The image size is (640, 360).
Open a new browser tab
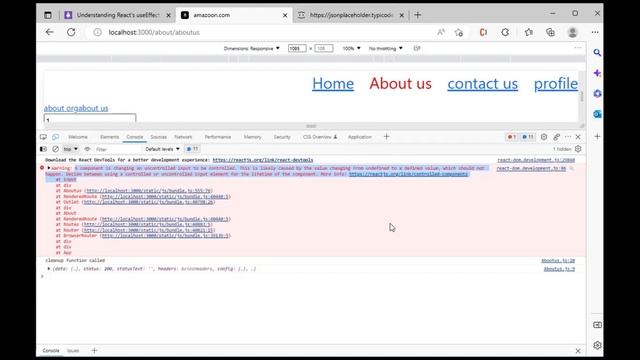418,15
